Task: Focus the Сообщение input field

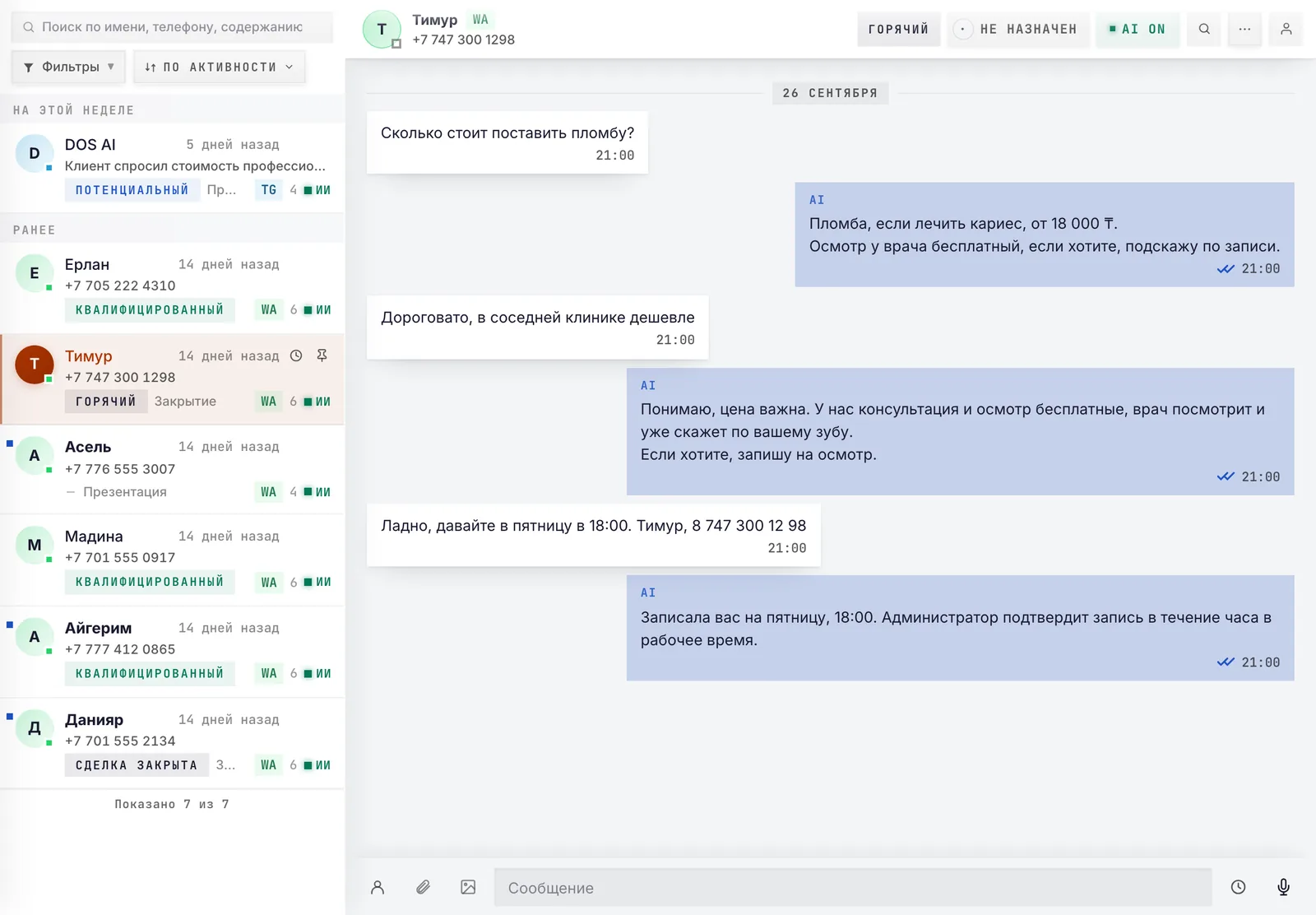Action: click(853, 888)
